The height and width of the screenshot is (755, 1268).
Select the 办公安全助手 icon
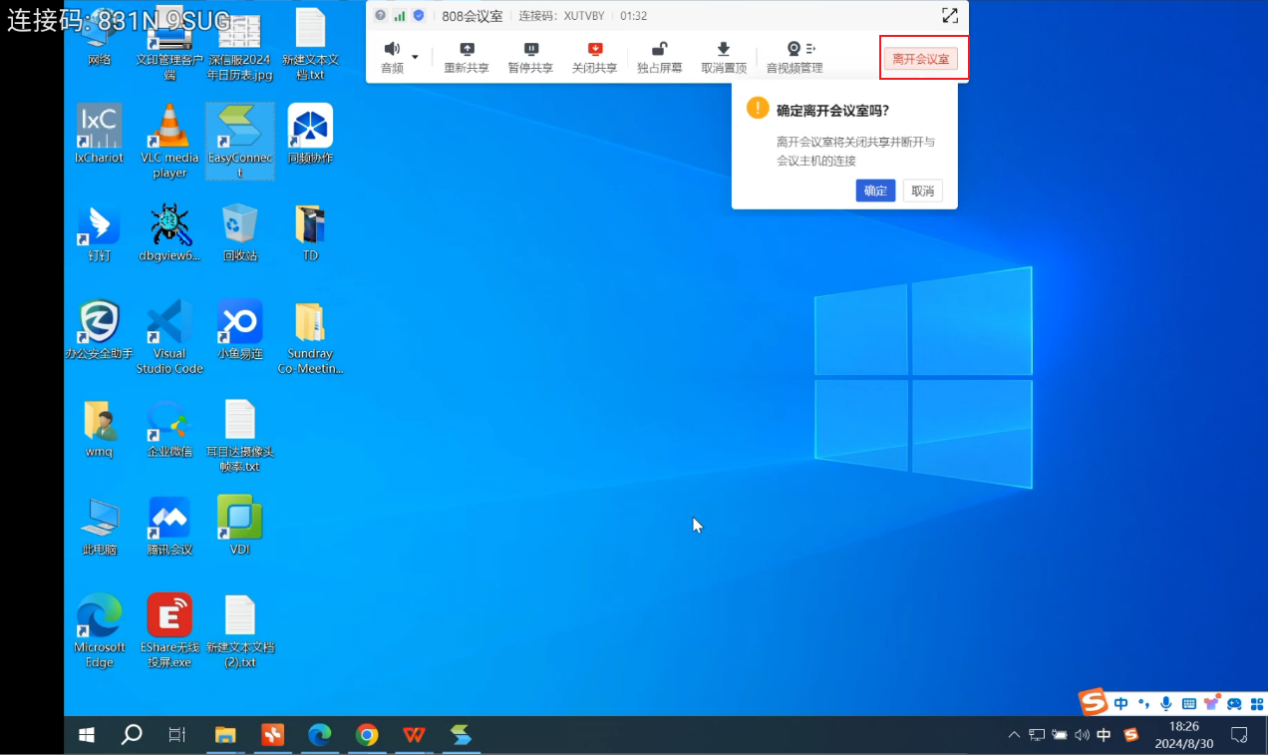pyautogui.click(x=99, y=330)
